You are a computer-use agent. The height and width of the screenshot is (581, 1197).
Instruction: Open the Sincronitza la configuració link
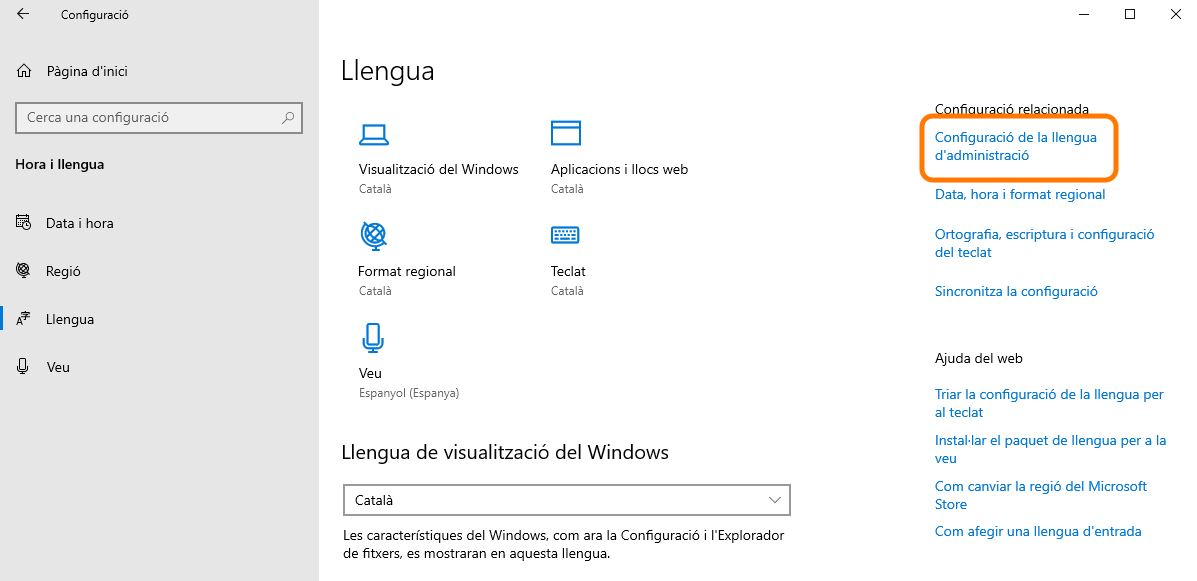coord(1016,291)
